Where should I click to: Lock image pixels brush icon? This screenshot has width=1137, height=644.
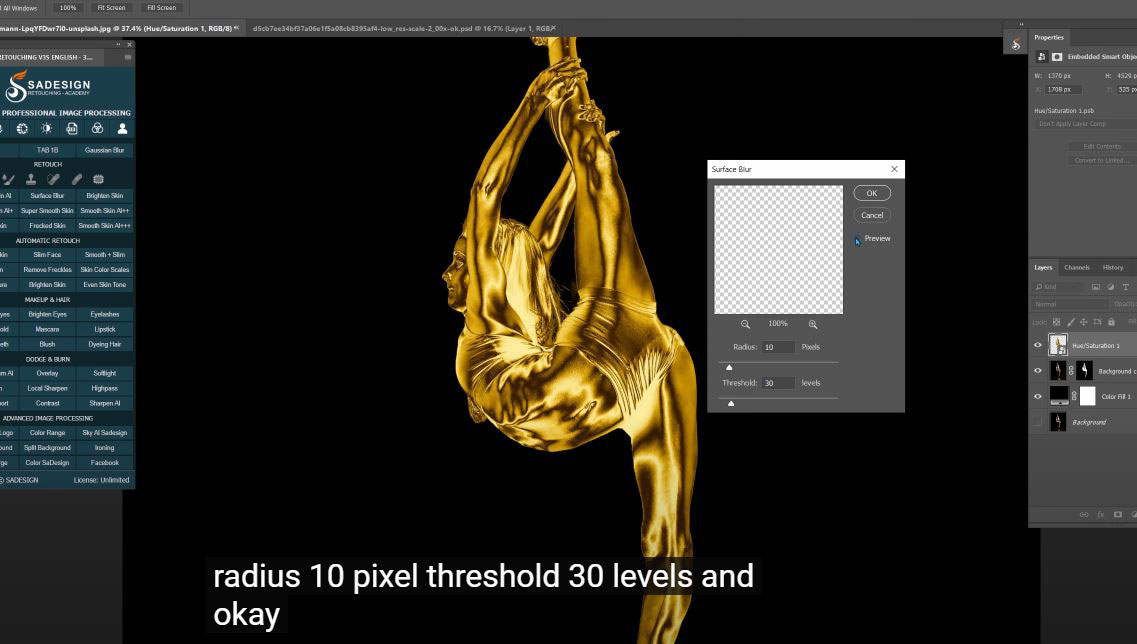(x=1070, y=322)
